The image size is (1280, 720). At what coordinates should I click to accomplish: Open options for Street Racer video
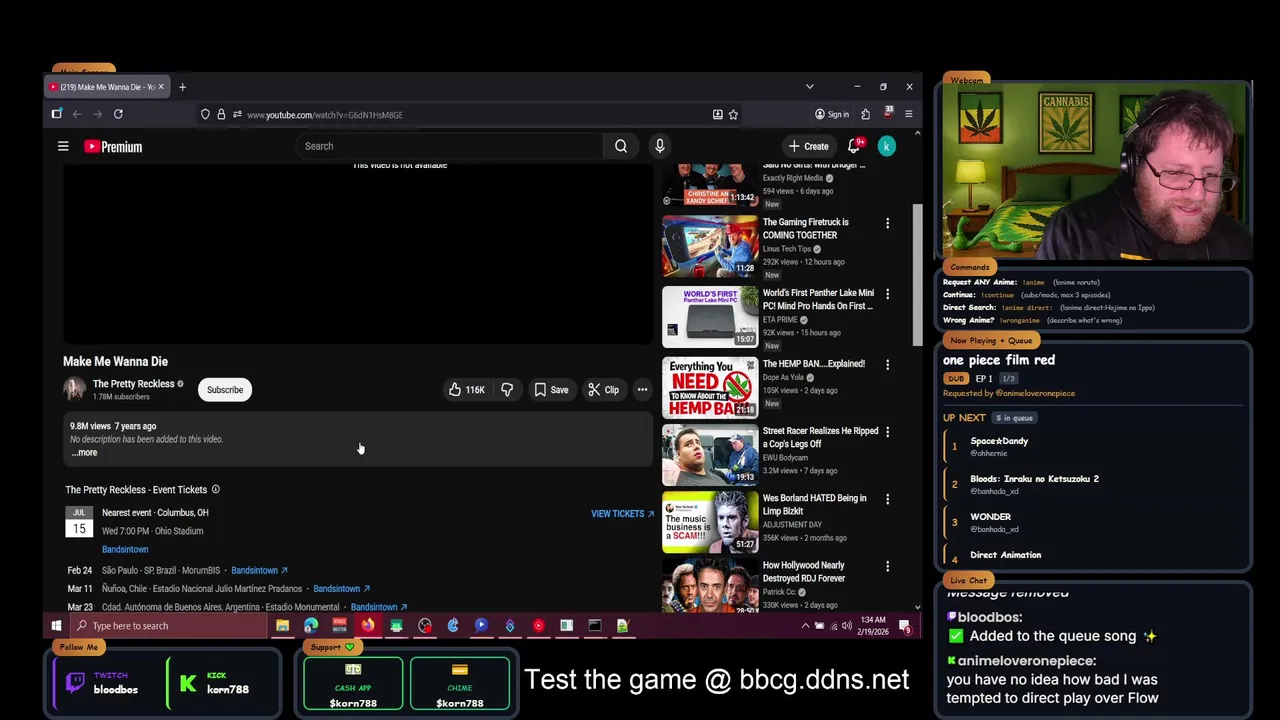tap(887, 432)
